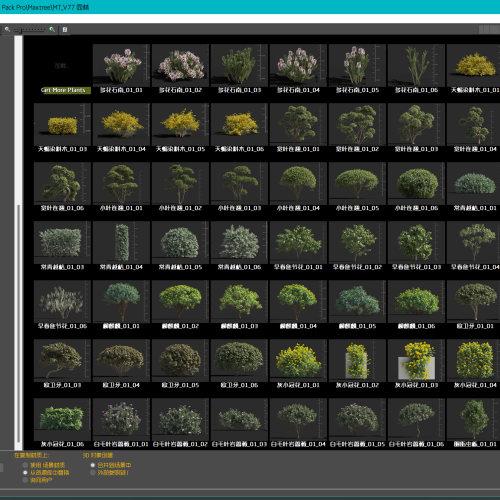Click the zoom in magnifier icon
The image size is (500, 500).
pos(52,29)
